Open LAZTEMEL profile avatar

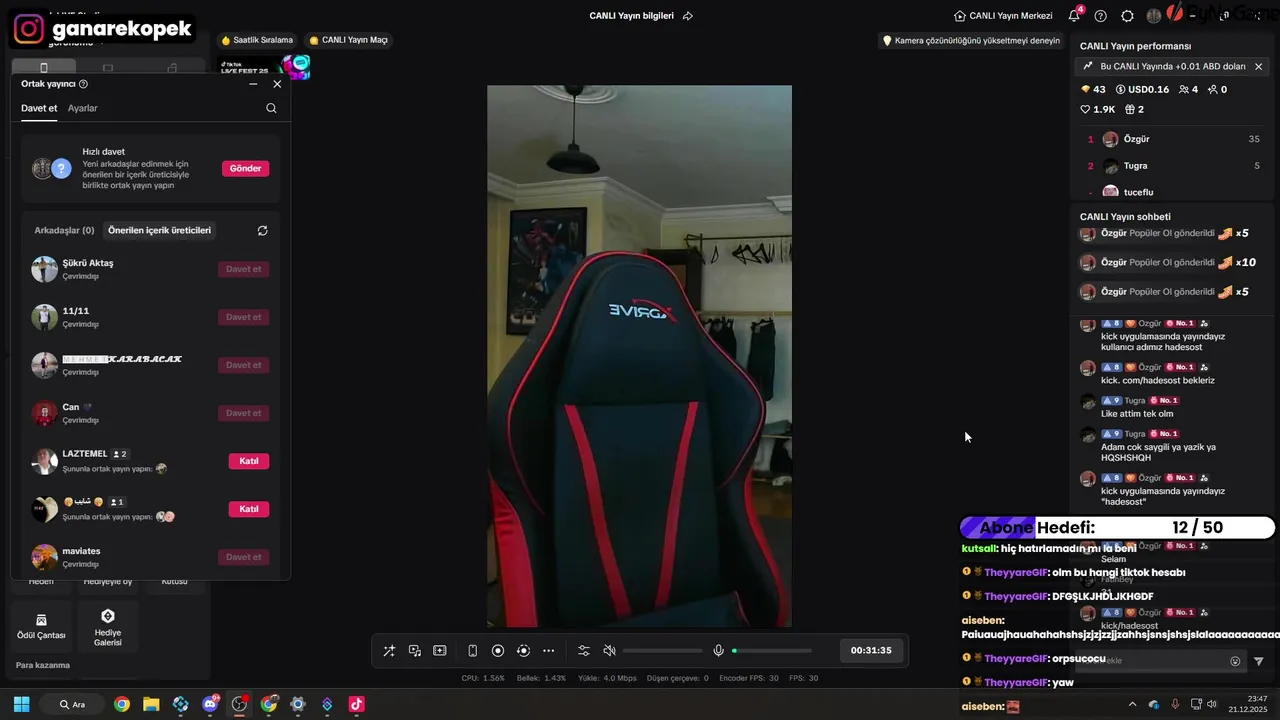click(44, 461)
